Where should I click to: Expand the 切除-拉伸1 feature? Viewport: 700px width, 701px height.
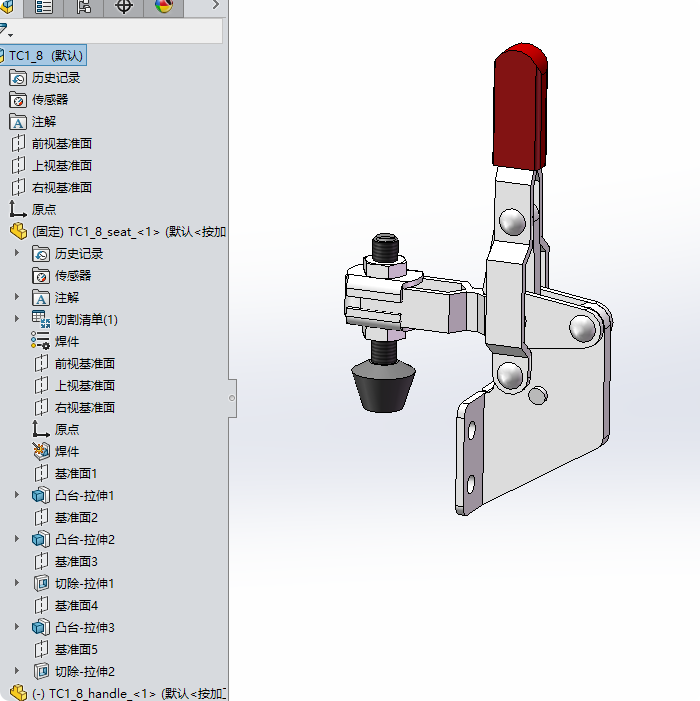(17, 583)
